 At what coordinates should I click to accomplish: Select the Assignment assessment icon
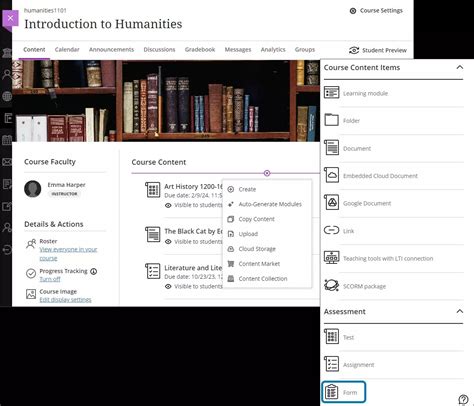pos(331,364)
